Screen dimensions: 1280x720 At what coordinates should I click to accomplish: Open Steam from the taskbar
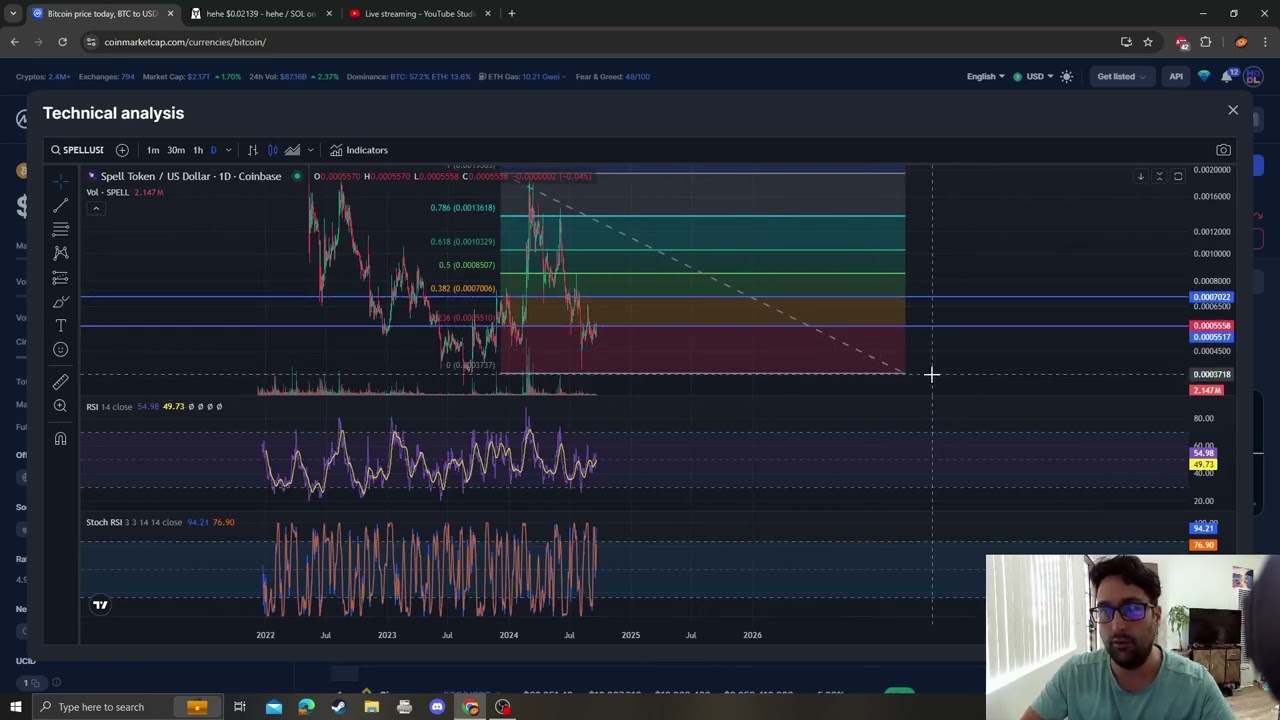[338, 707]
